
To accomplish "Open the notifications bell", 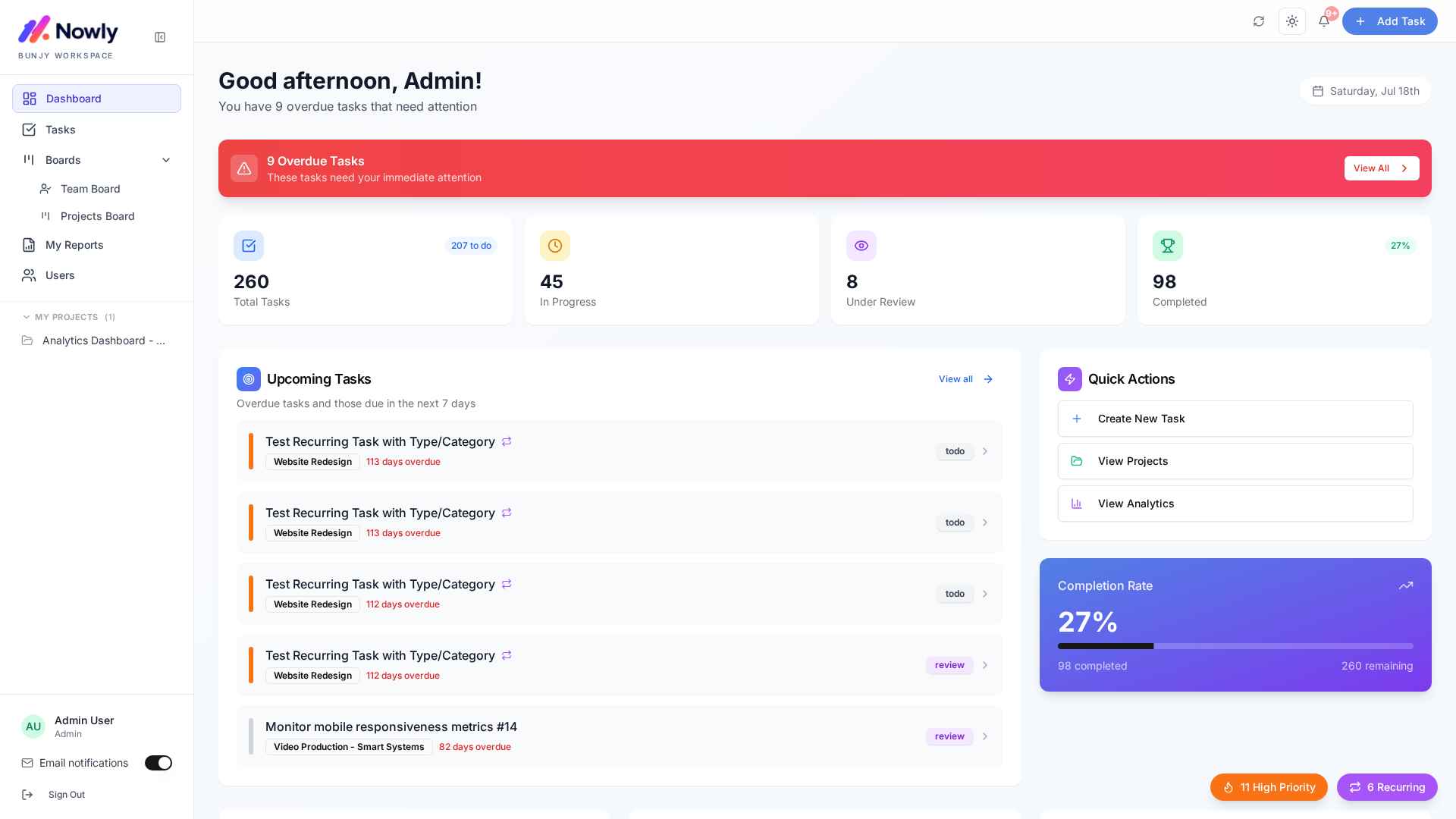I will point(1324,21).
